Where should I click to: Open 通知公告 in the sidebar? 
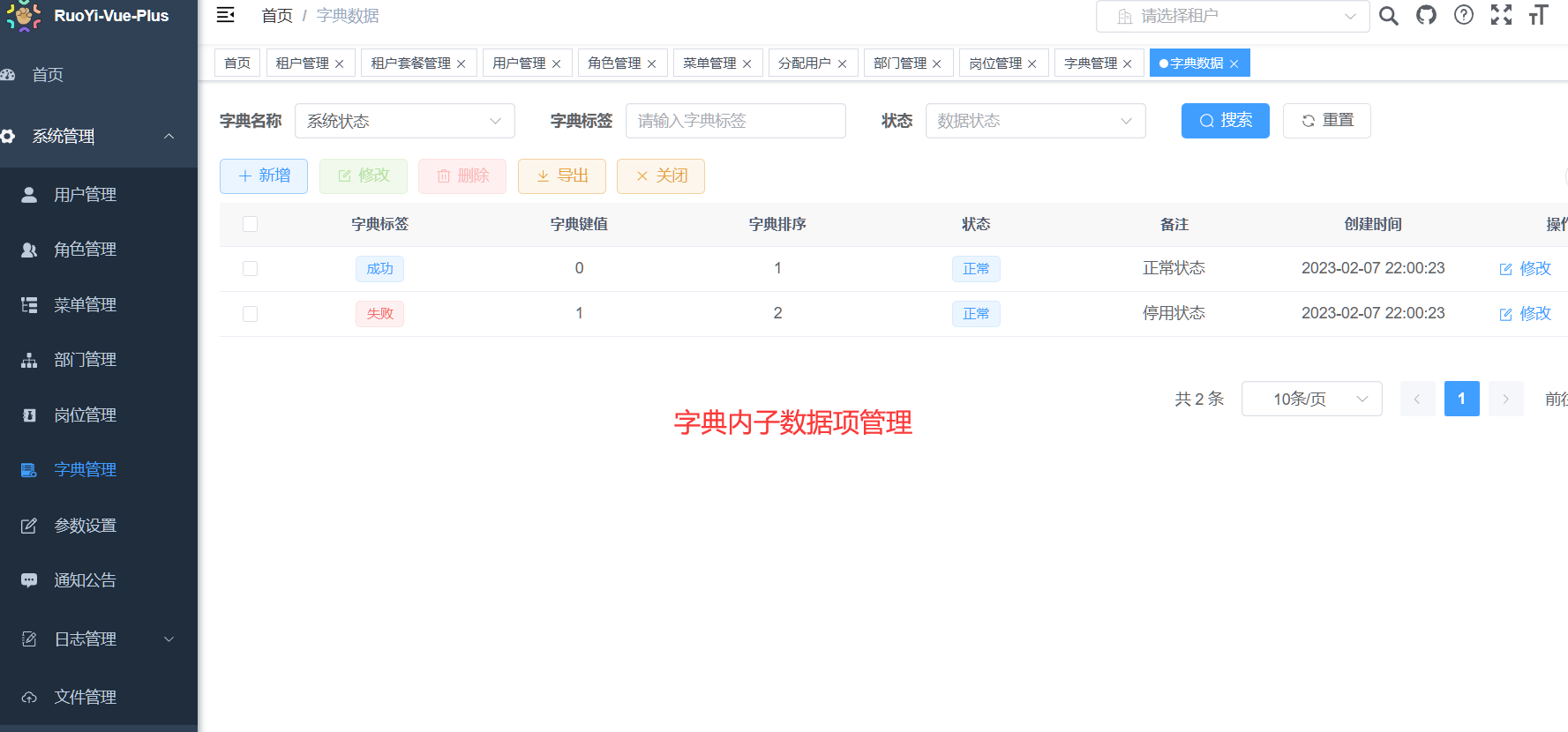[x=99, y=580]
